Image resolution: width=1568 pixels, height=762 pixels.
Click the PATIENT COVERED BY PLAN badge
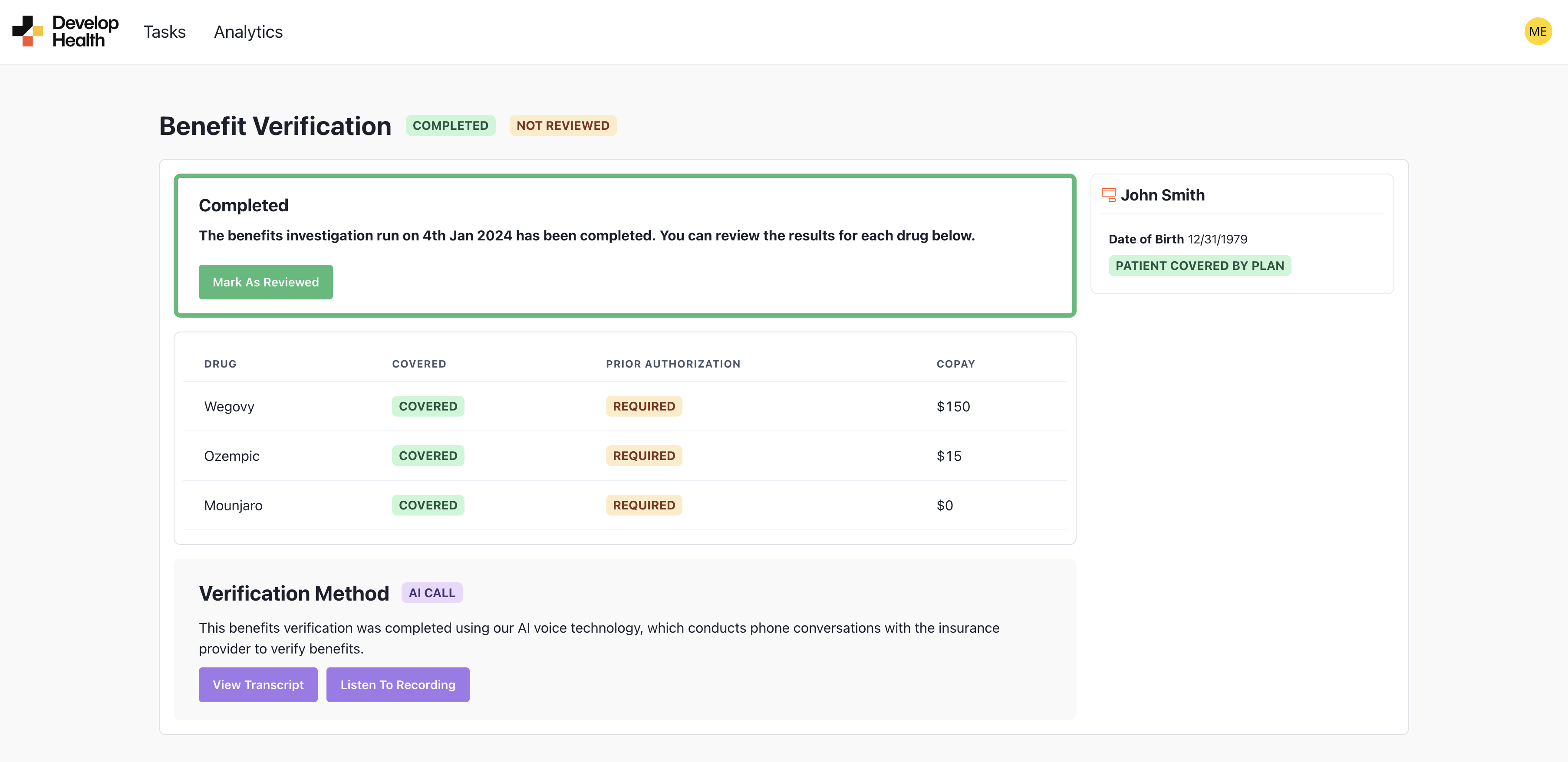(x=1199, y=266)
